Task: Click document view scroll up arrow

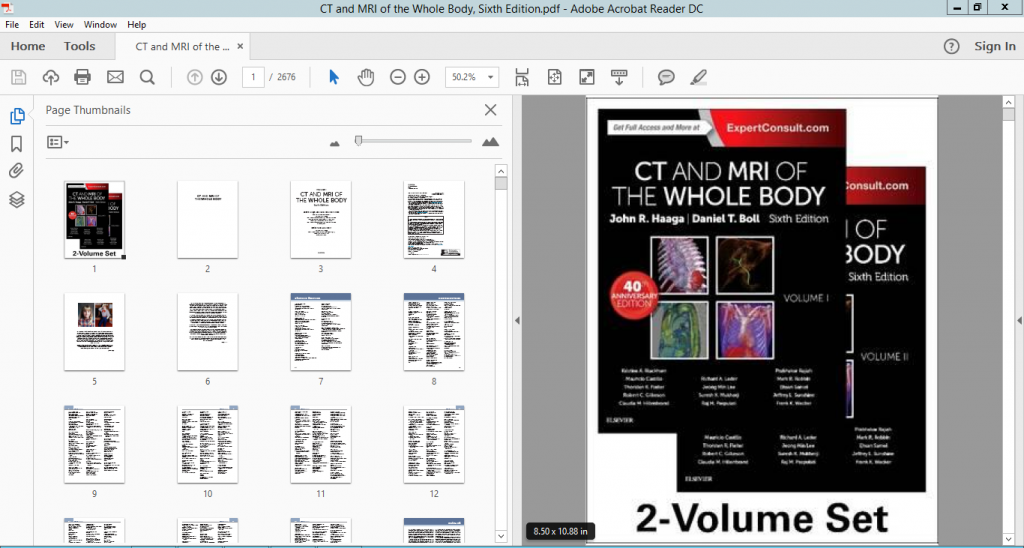Action: [x=1008, y=103]
